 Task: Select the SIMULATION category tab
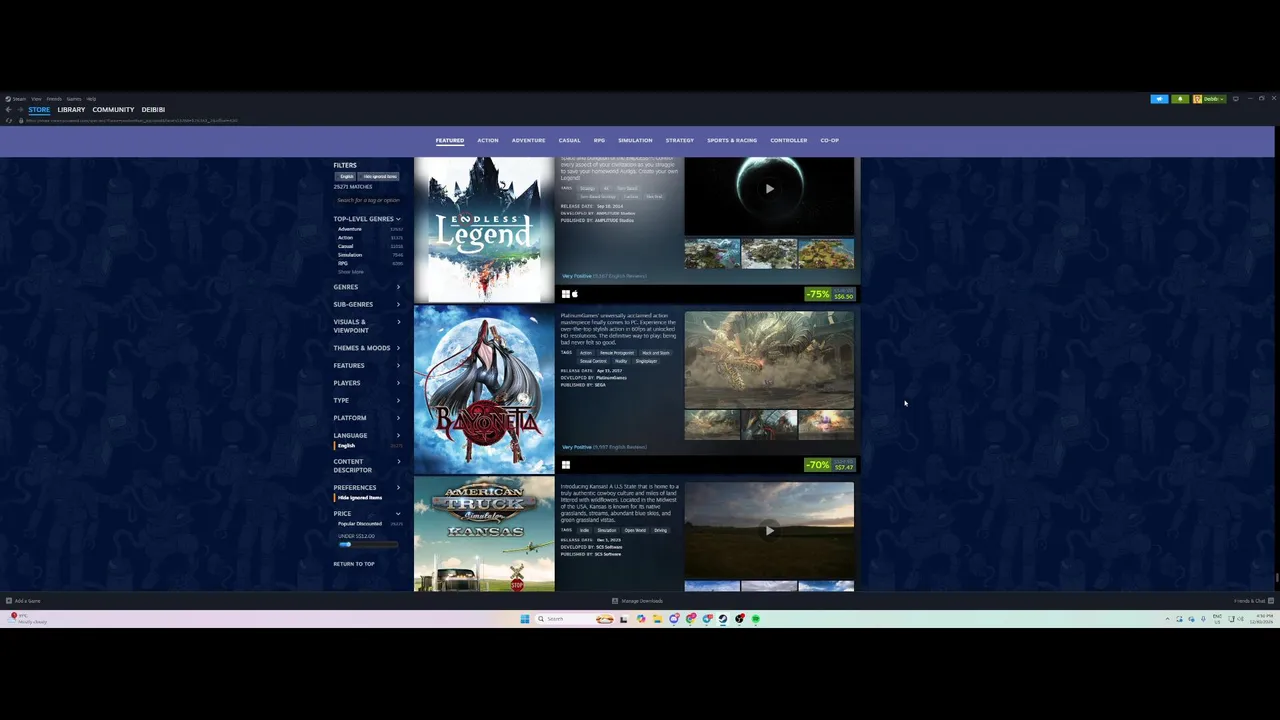pyautogui.click(x=635, y=140)
